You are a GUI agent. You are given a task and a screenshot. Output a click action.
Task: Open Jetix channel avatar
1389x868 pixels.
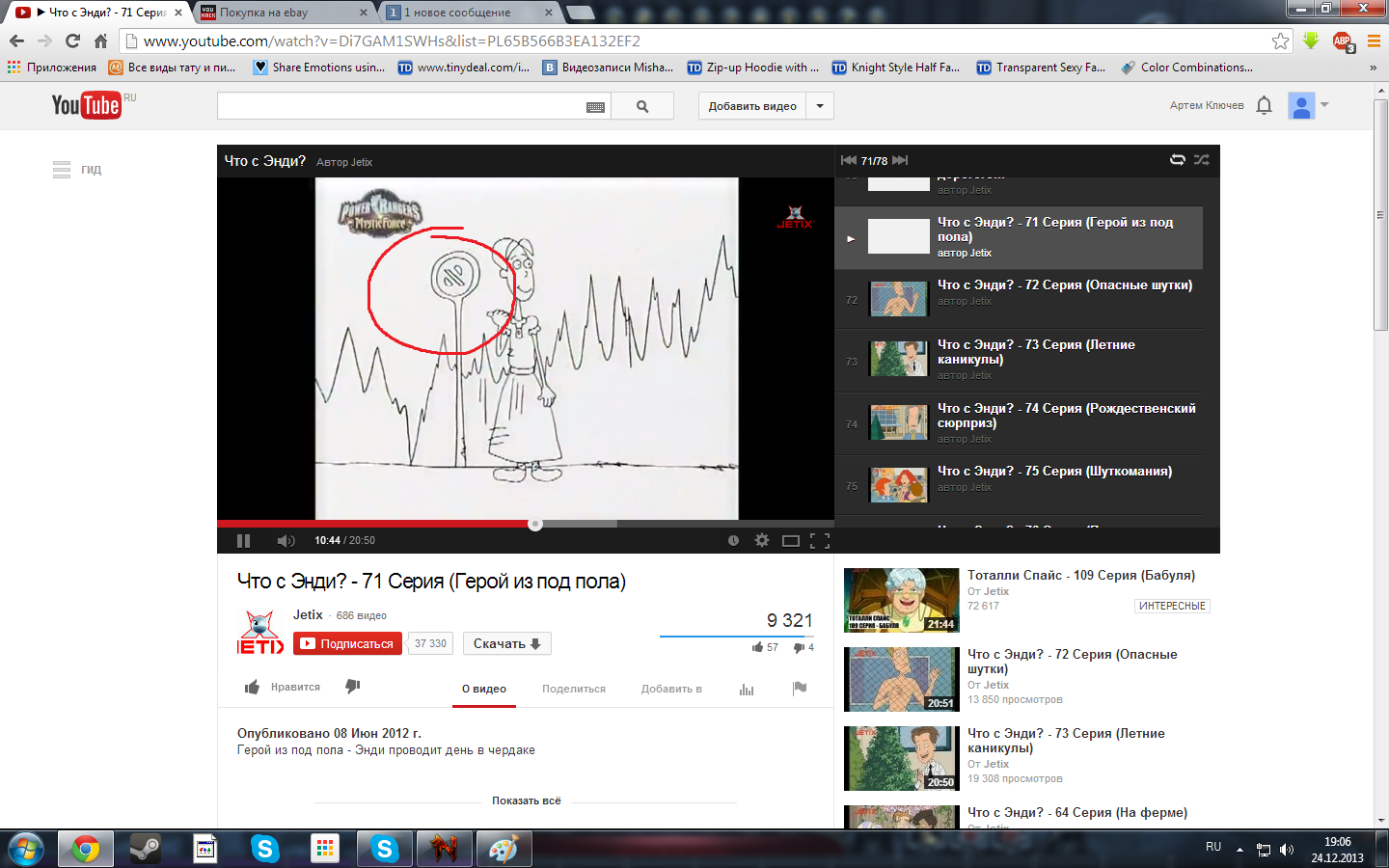(x=260, y=633)
